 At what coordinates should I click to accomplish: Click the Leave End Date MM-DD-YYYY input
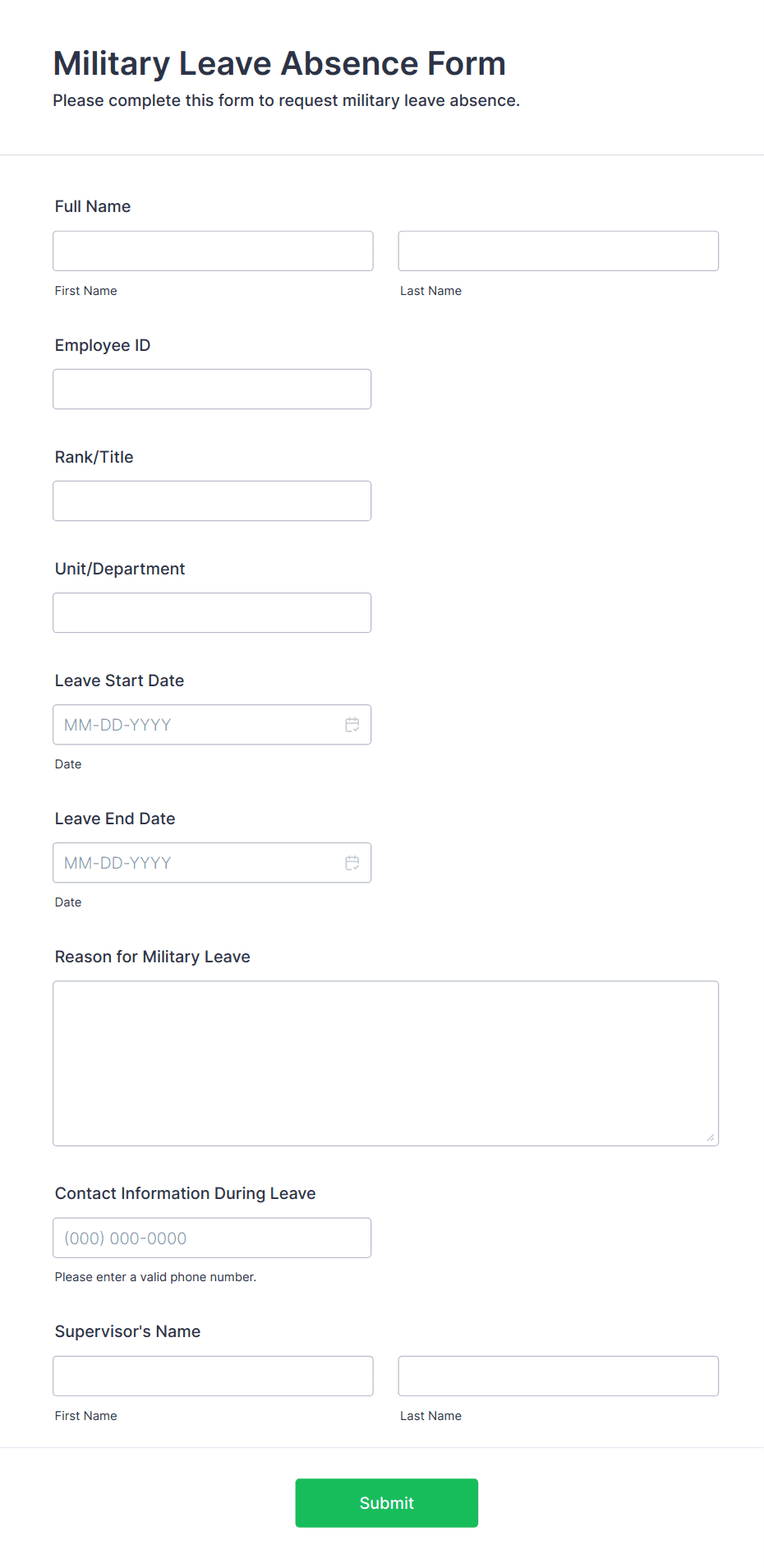[x=197, y=863]
